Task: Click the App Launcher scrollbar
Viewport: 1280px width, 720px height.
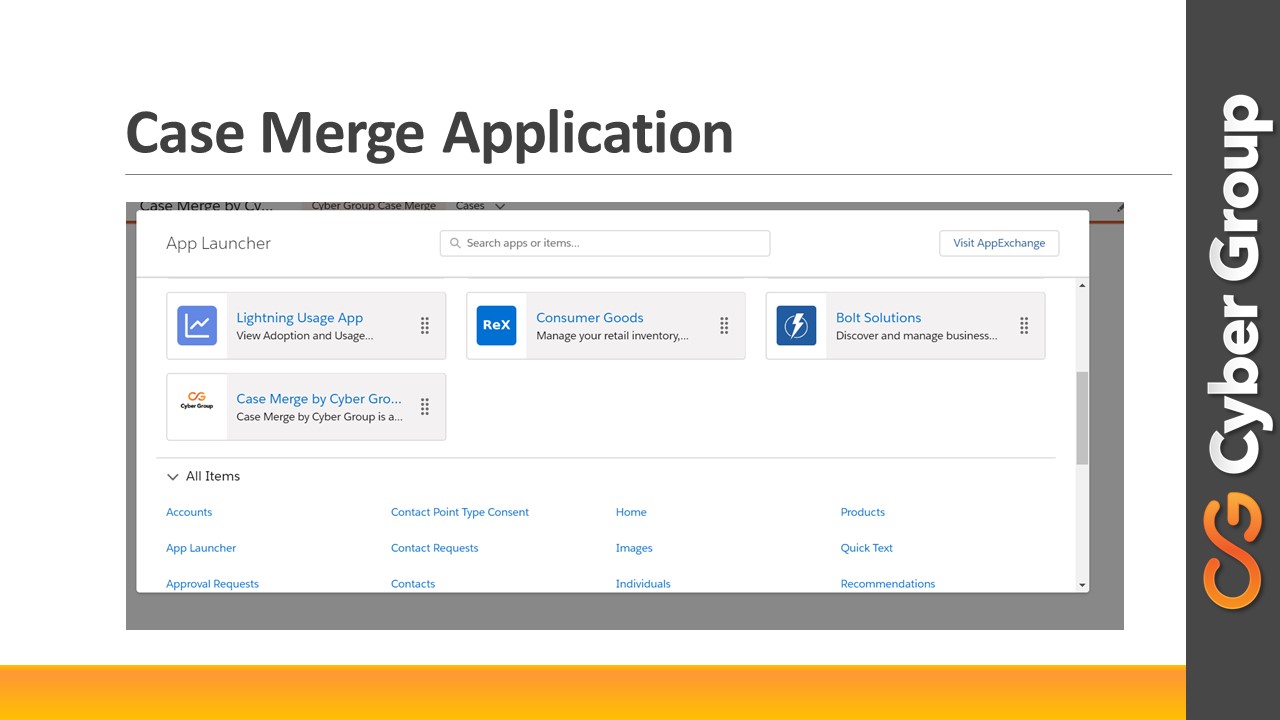Action: pyautogui.click(x=1081, y=410)
